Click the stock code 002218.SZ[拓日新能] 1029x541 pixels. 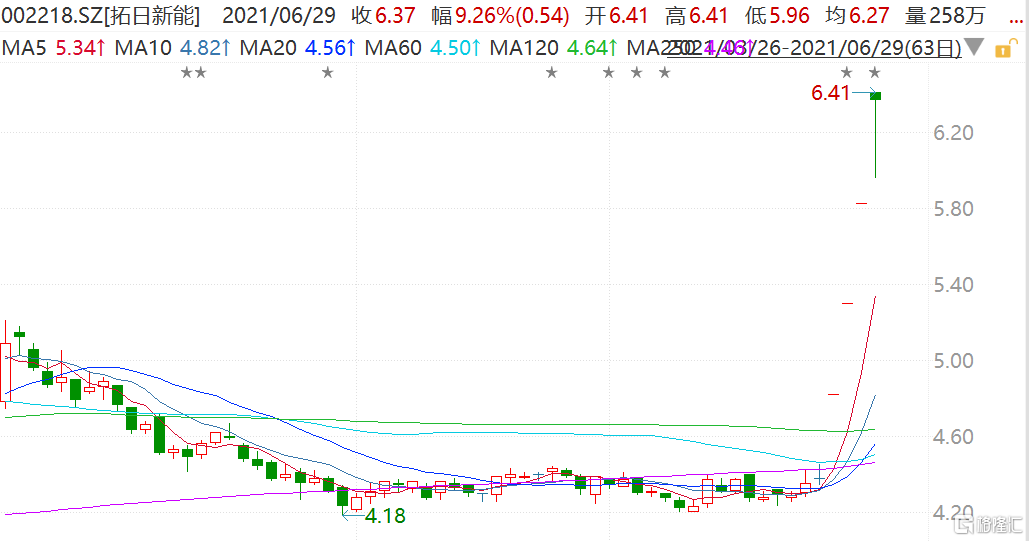[x=100, y=15]
